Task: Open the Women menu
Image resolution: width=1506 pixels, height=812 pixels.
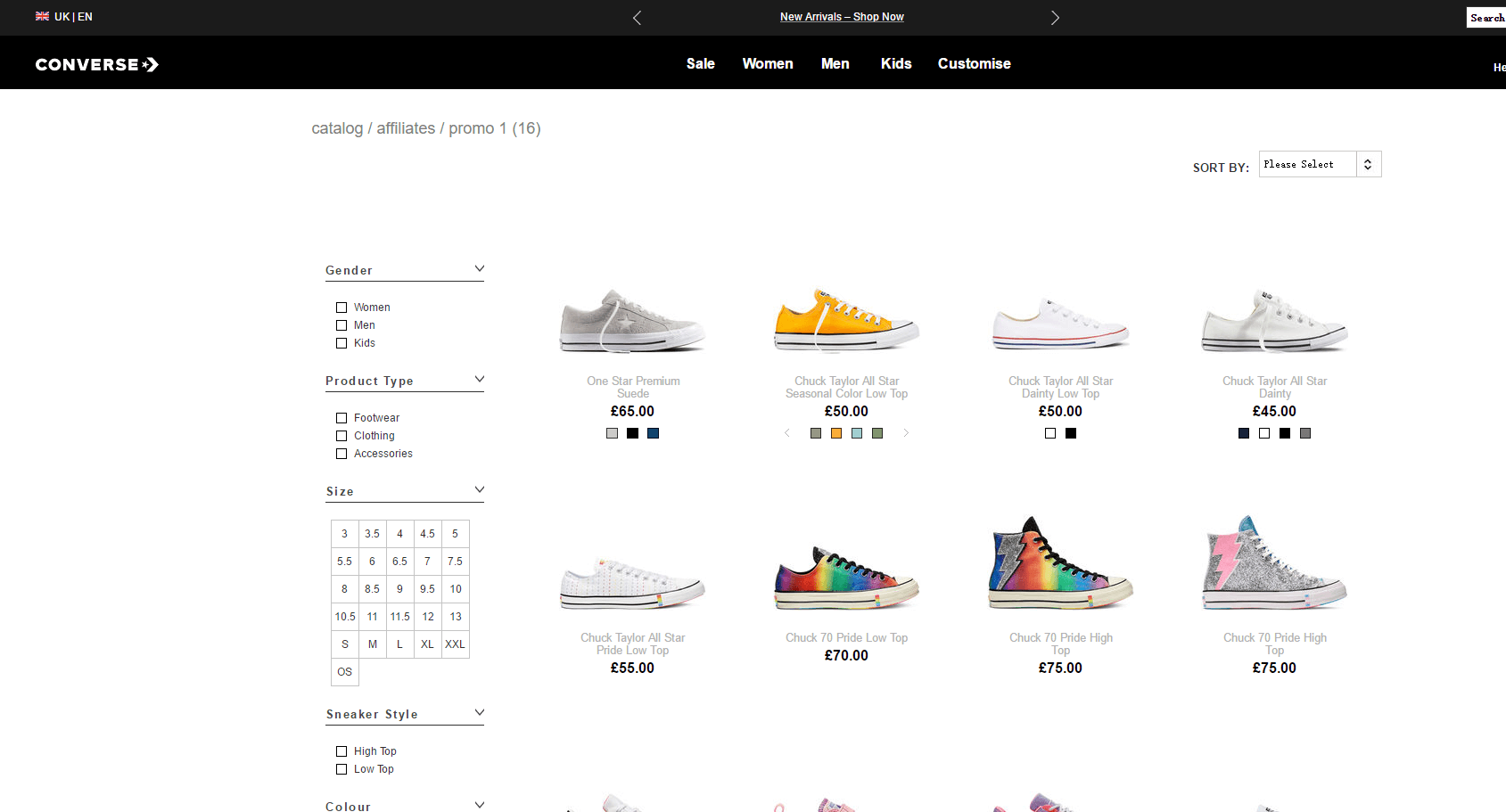Action: (x=768, y=64)
